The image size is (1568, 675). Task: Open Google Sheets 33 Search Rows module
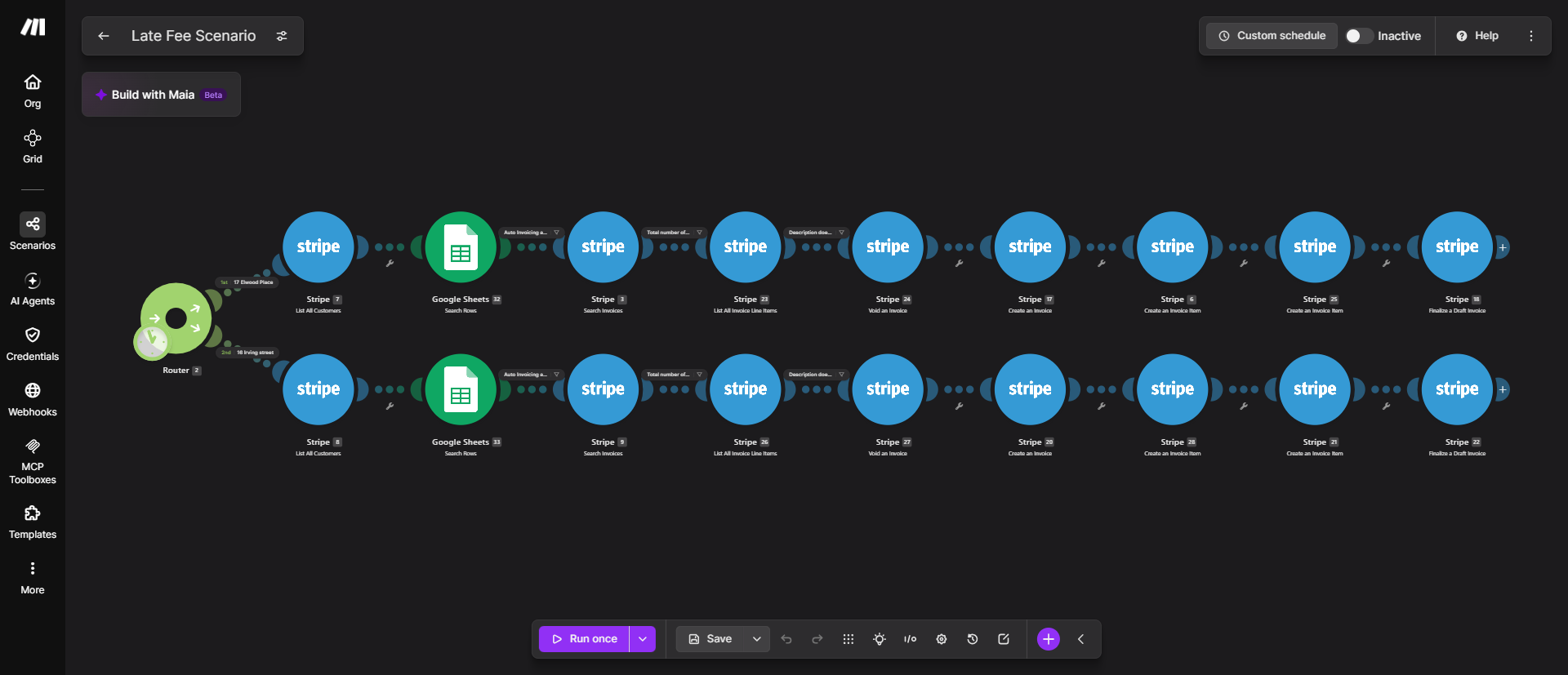tap(461, 389)
